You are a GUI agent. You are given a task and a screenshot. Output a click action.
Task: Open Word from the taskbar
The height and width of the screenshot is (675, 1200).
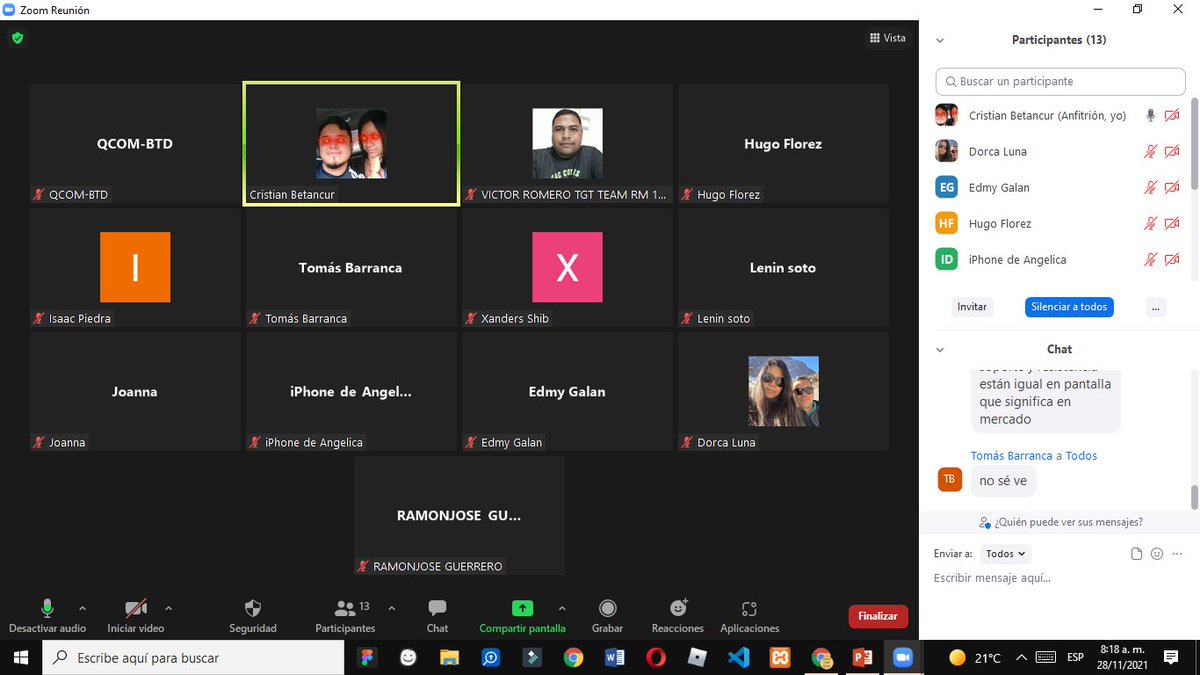615,658
